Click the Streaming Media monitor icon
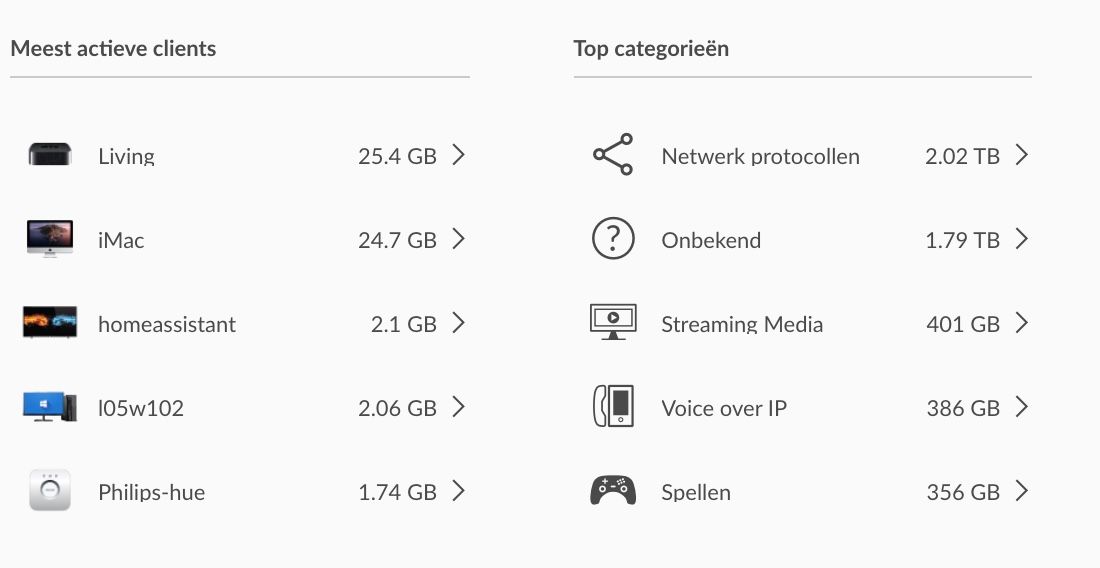 pos(613,322)
